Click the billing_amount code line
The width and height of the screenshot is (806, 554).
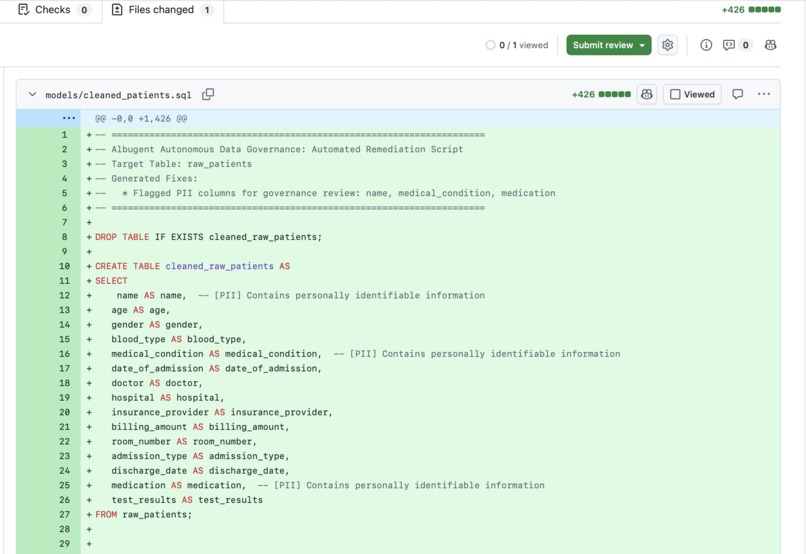click(200, 427)
